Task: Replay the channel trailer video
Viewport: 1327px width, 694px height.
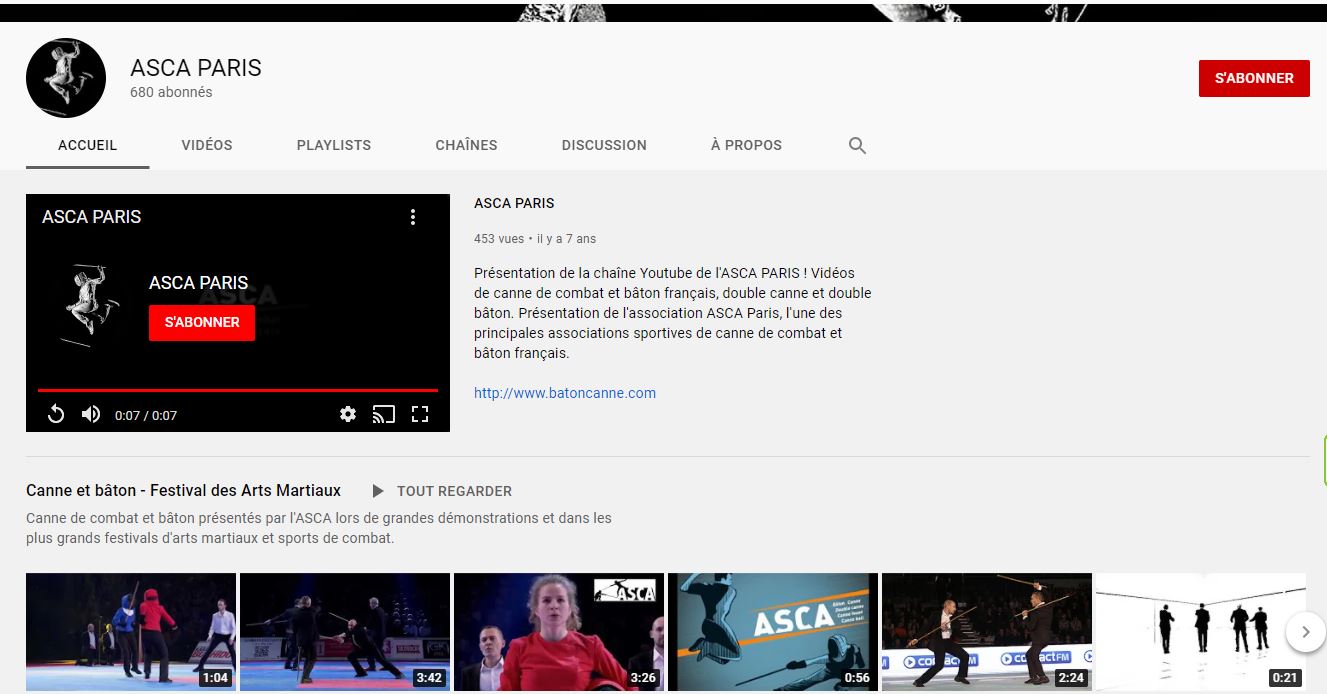Action: tap(56, 414)
